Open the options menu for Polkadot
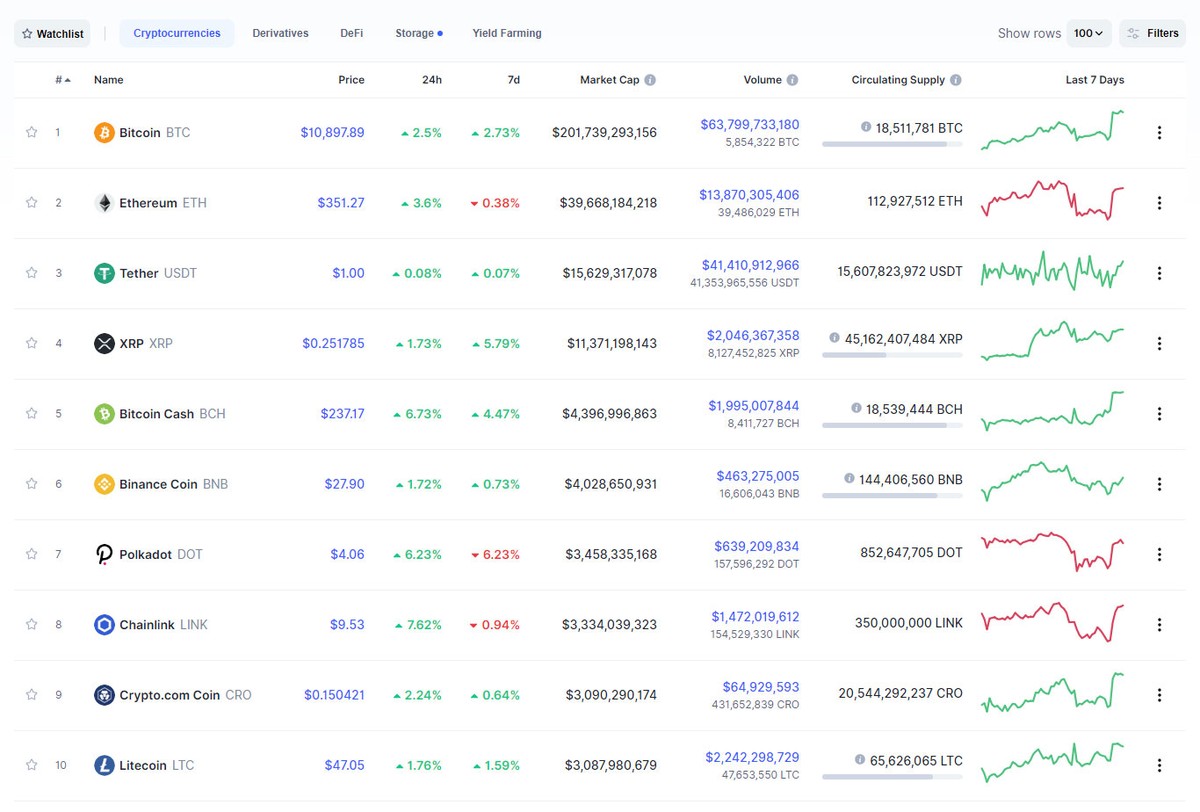The width and height of the screenshot is (1200, 812). click(1159, 554)
